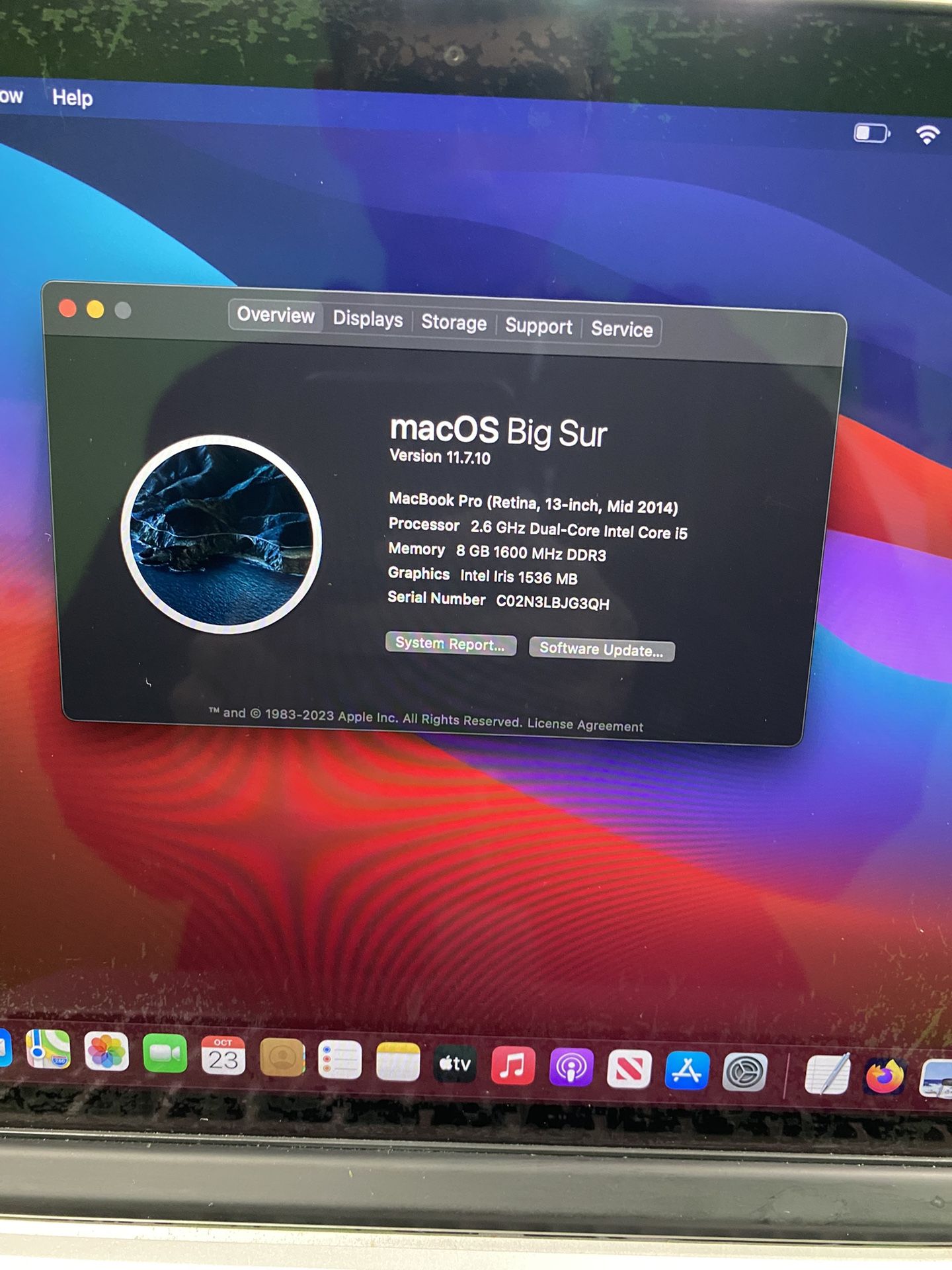Click the macOS Big Sur logo image
The width and height of the screenshot is (952, 1270).
(221, 534)
